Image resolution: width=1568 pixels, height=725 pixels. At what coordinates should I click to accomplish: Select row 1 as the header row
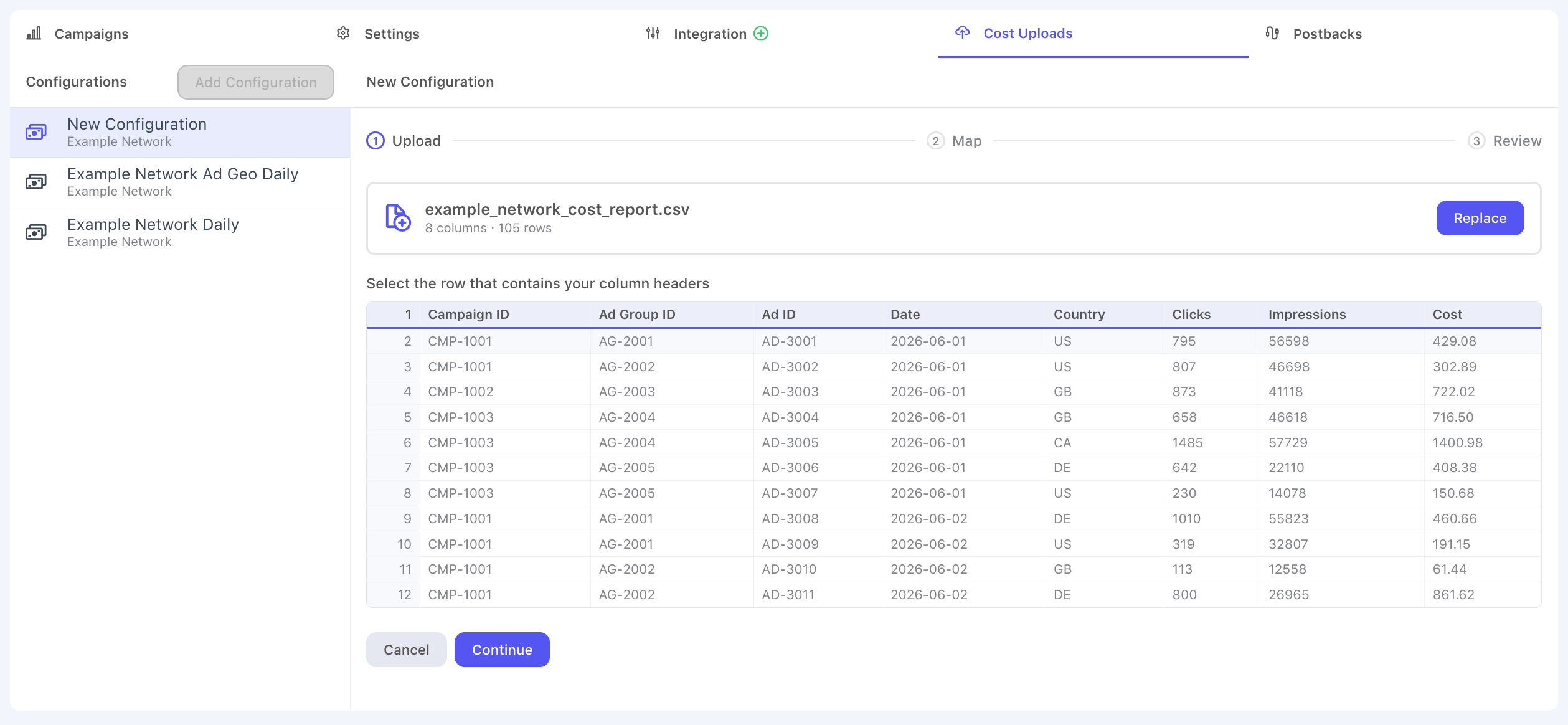click(x=953, y=315)
